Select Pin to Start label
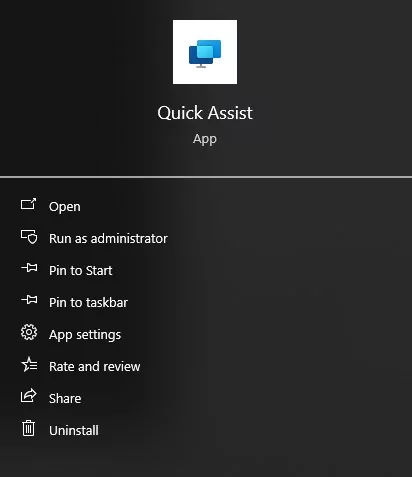The height and width of the screenshot is (477, 412). point(81,271)
